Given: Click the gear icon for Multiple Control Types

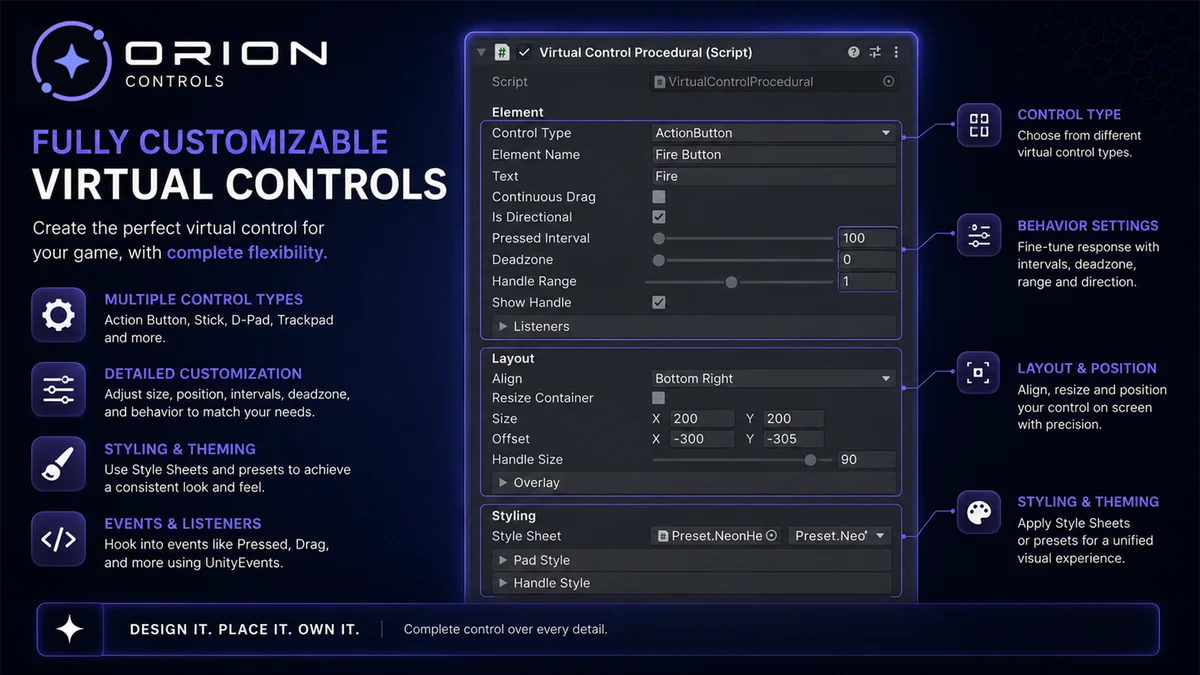Looking at the screenshot, I should [58, 315].
